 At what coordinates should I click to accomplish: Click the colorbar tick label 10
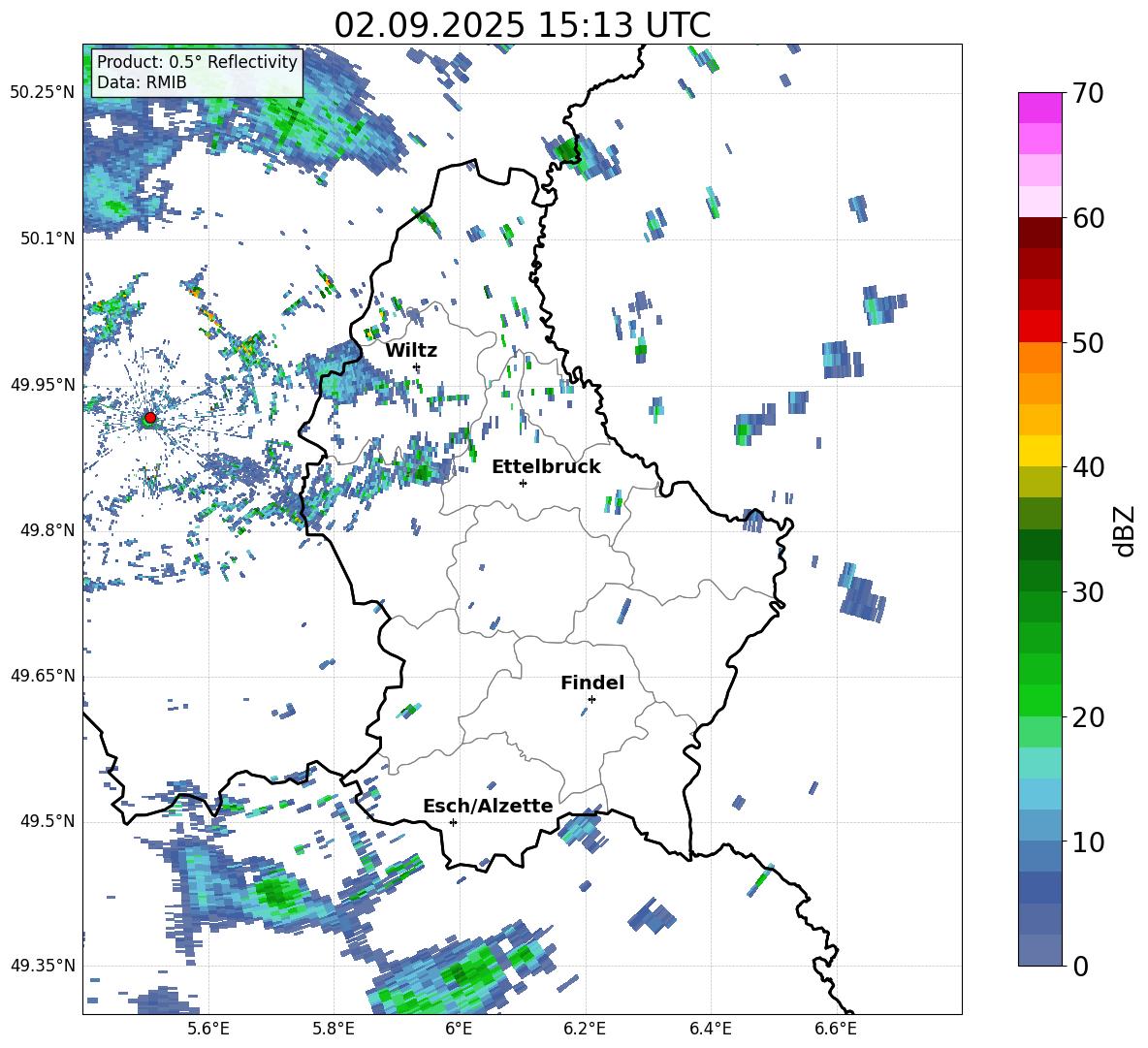coord(1088,842)
